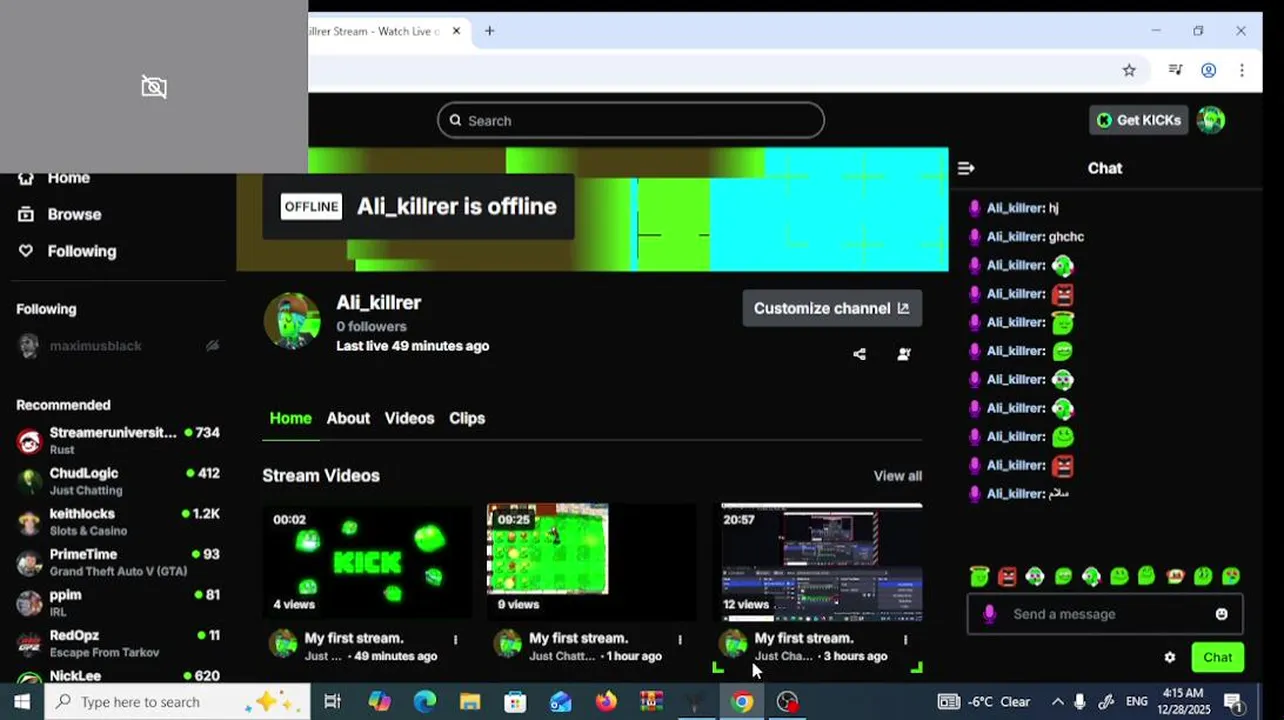Open Following in left sidebar
The width and height of the screenshot is (1284, 720).
[x=67, y=251]
